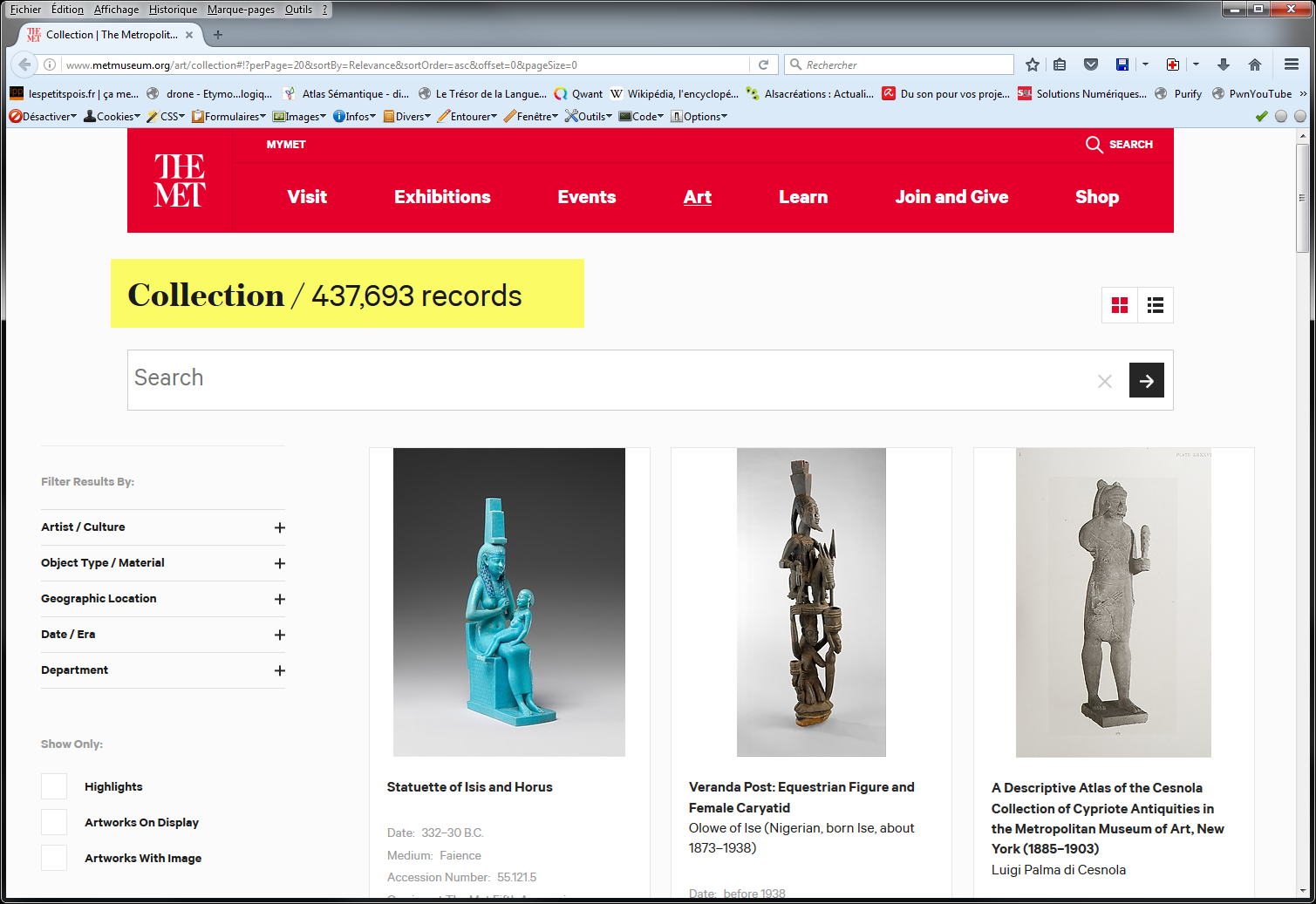Click the MYMET link

point(286,145)
